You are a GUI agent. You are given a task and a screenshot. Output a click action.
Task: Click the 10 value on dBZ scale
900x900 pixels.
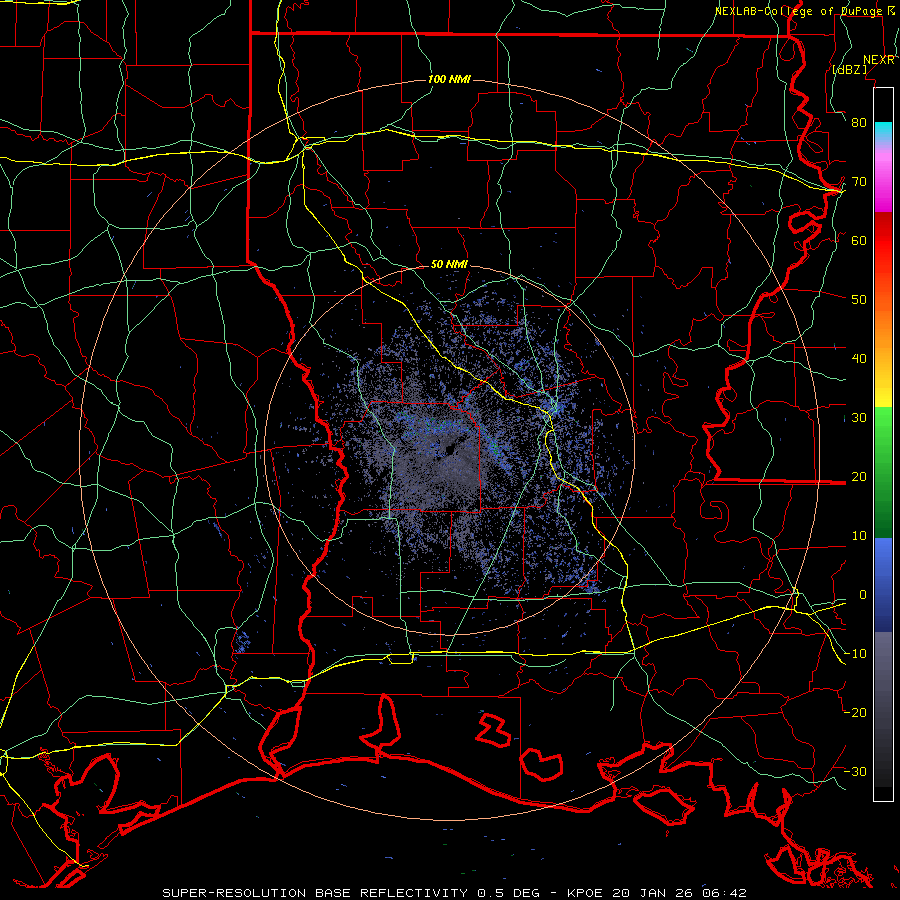[x=859, y=536]
